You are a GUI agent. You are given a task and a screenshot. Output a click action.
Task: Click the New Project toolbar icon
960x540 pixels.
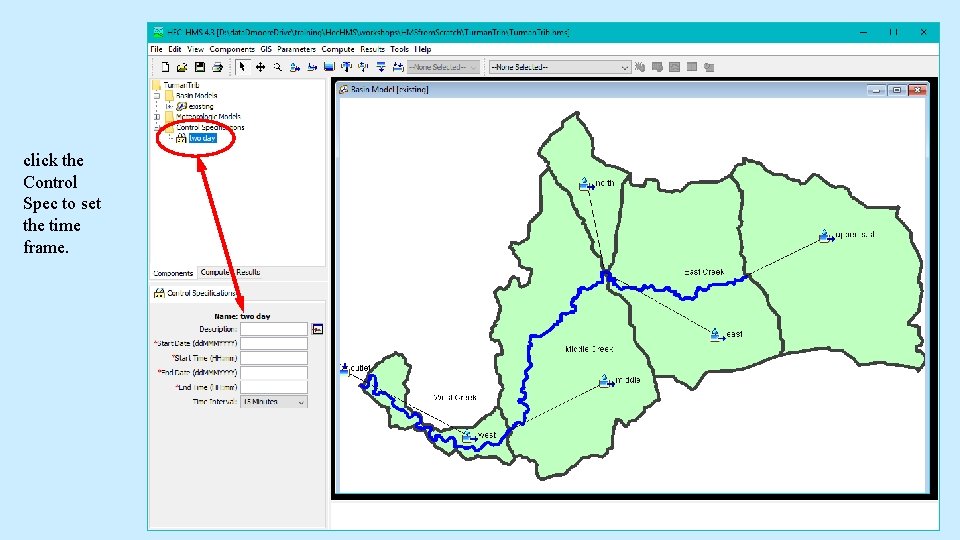coord(165,67)
